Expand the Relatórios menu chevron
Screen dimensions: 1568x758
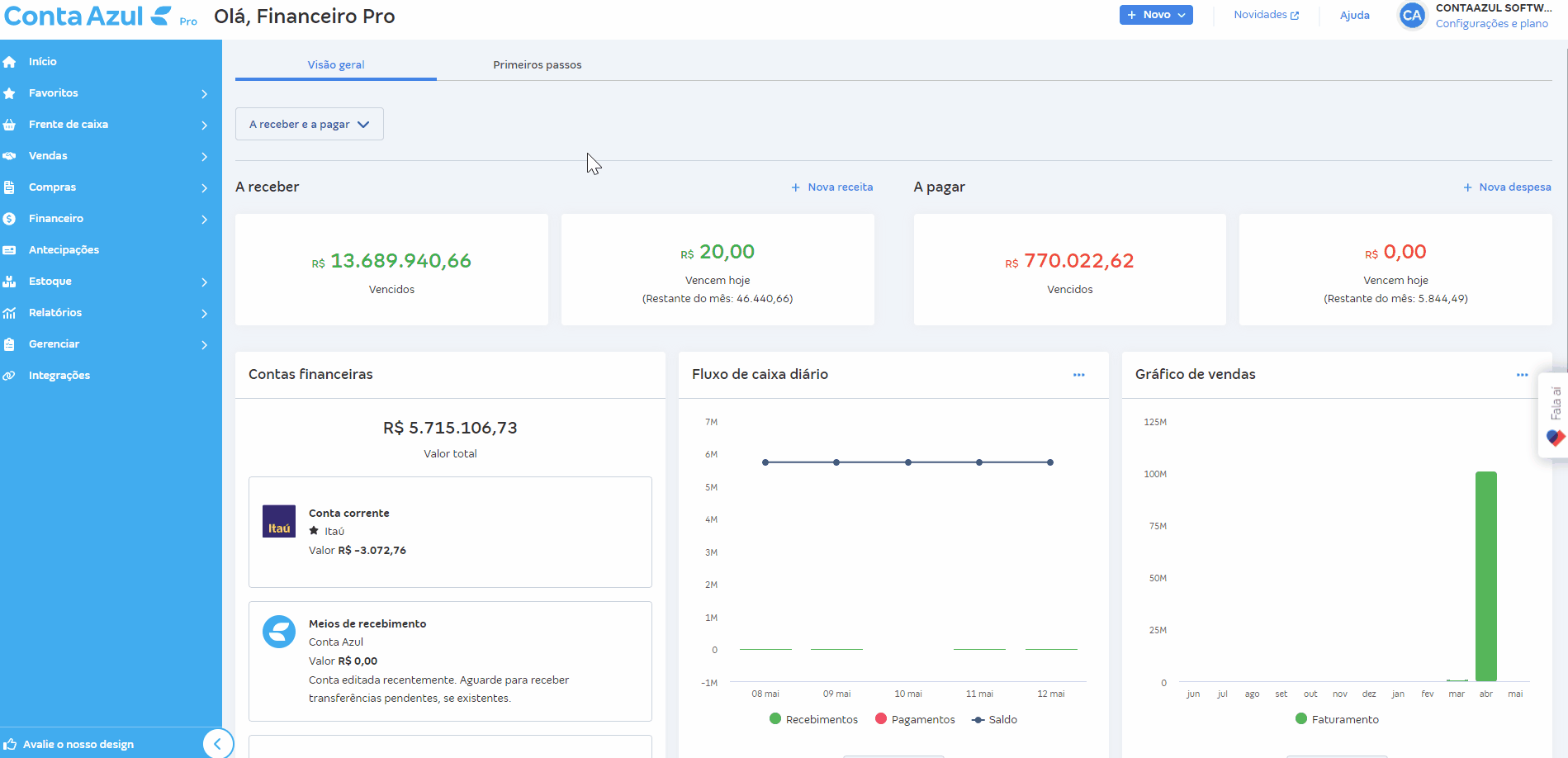(x=204, y=314)
